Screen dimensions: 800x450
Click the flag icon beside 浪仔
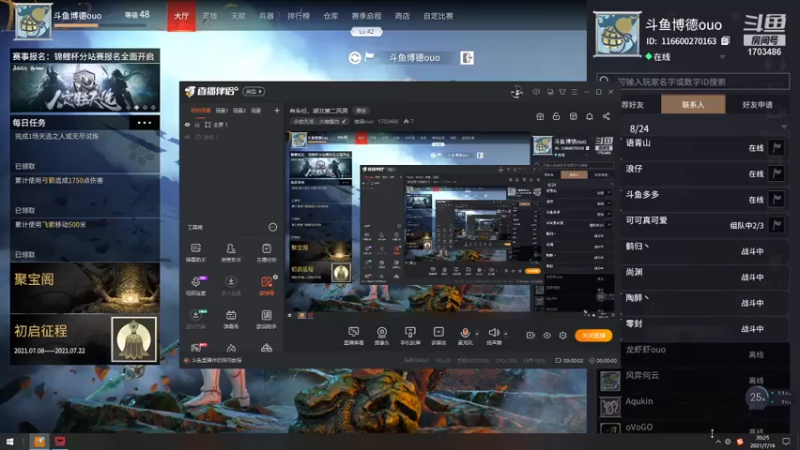pyautogui.click(x=777, y=173)
